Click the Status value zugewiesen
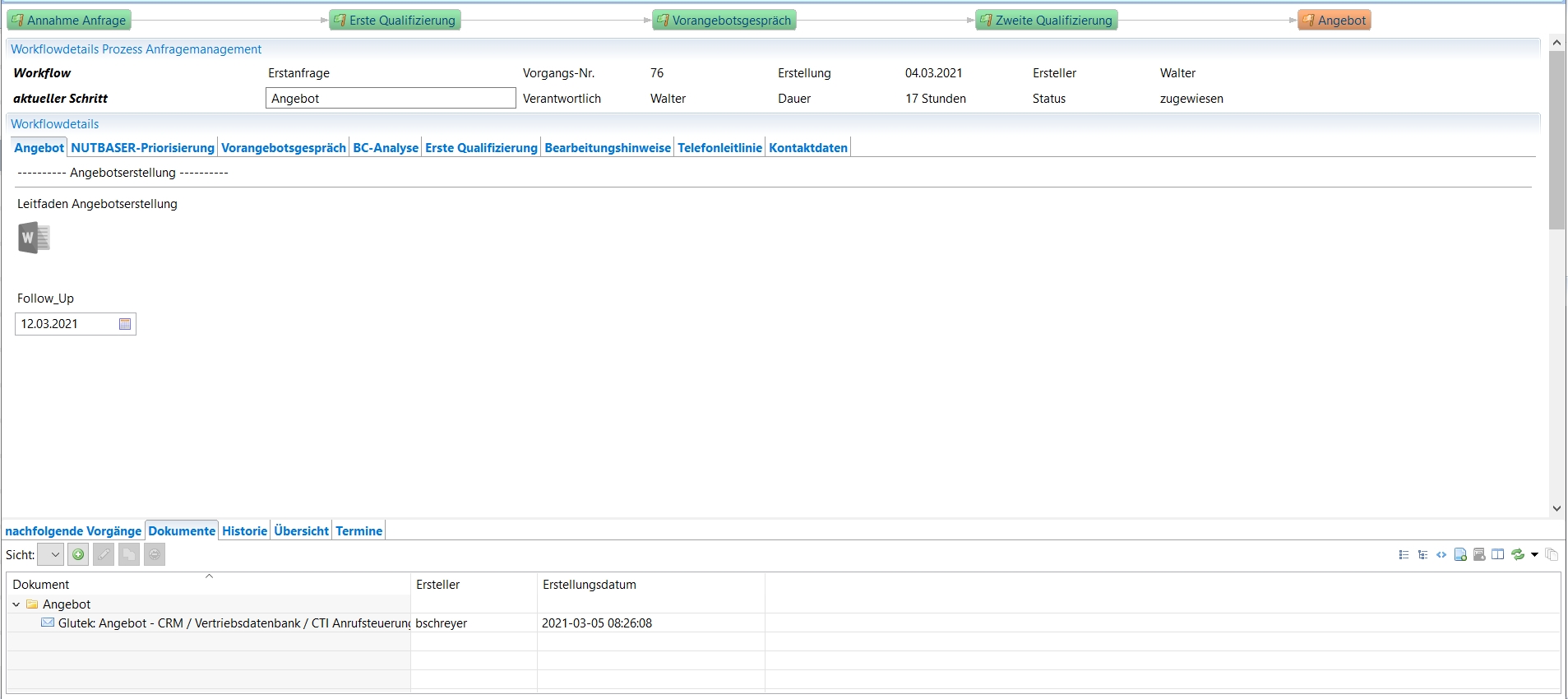The width and height of the screenshot is (1568, 699). click(x=1191, y=99)
